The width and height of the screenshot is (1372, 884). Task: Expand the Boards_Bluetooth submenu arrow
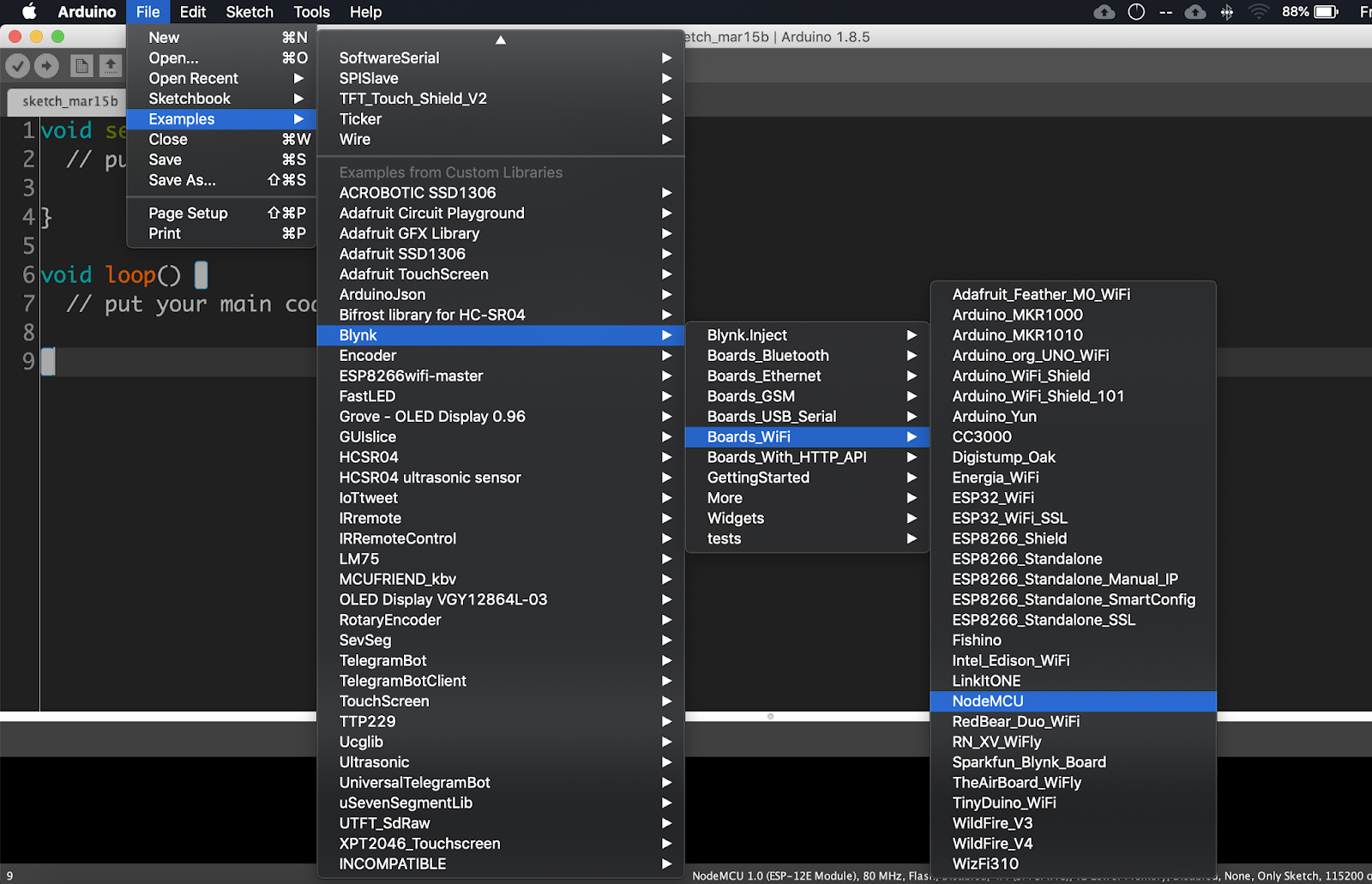[x=912, y=356]
